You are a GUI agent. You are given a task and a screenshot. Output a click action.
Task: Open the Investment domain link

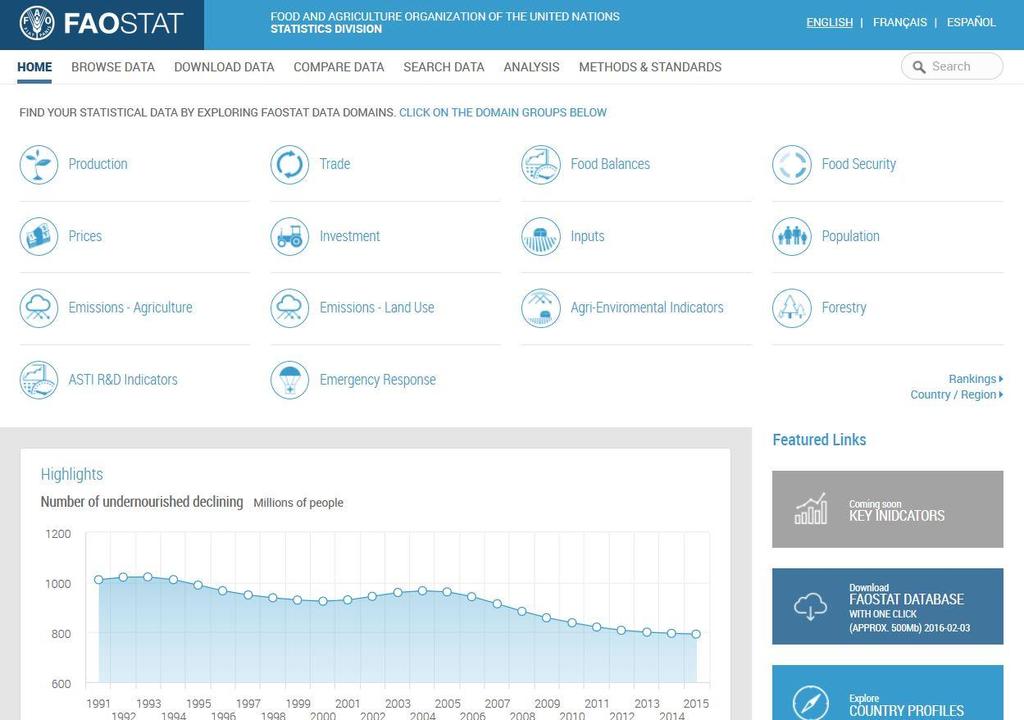[349, 236]
